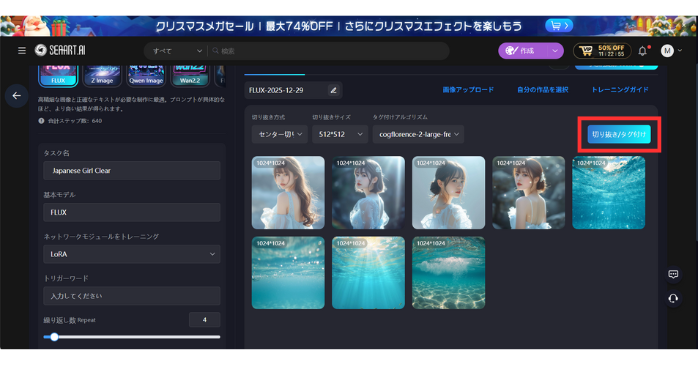Click the trigger word input field
Screen dimensions: 698x365
click(132, 296)
